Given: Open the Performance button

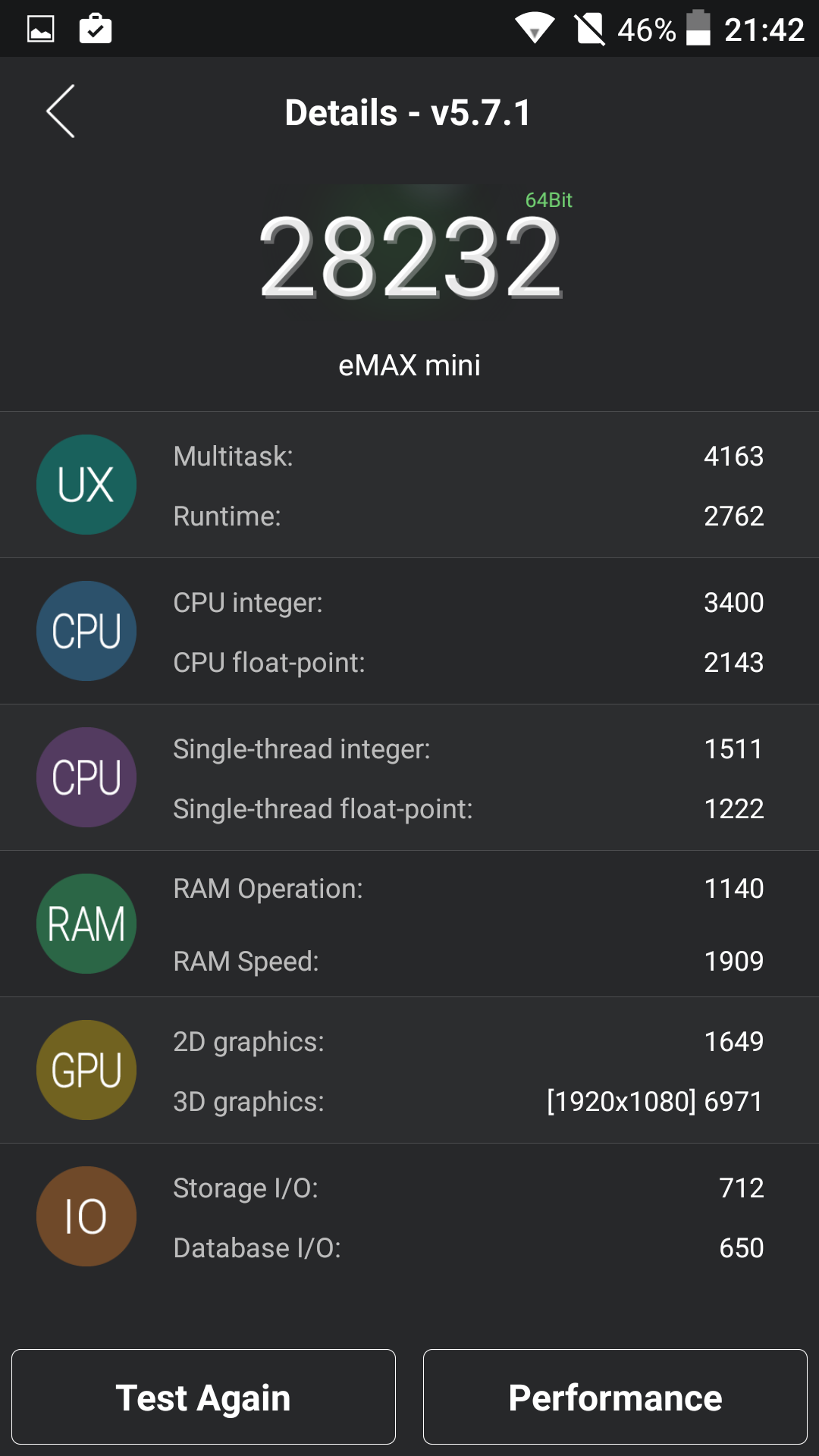Looking at the screenshot, I should pos(615,1397).
